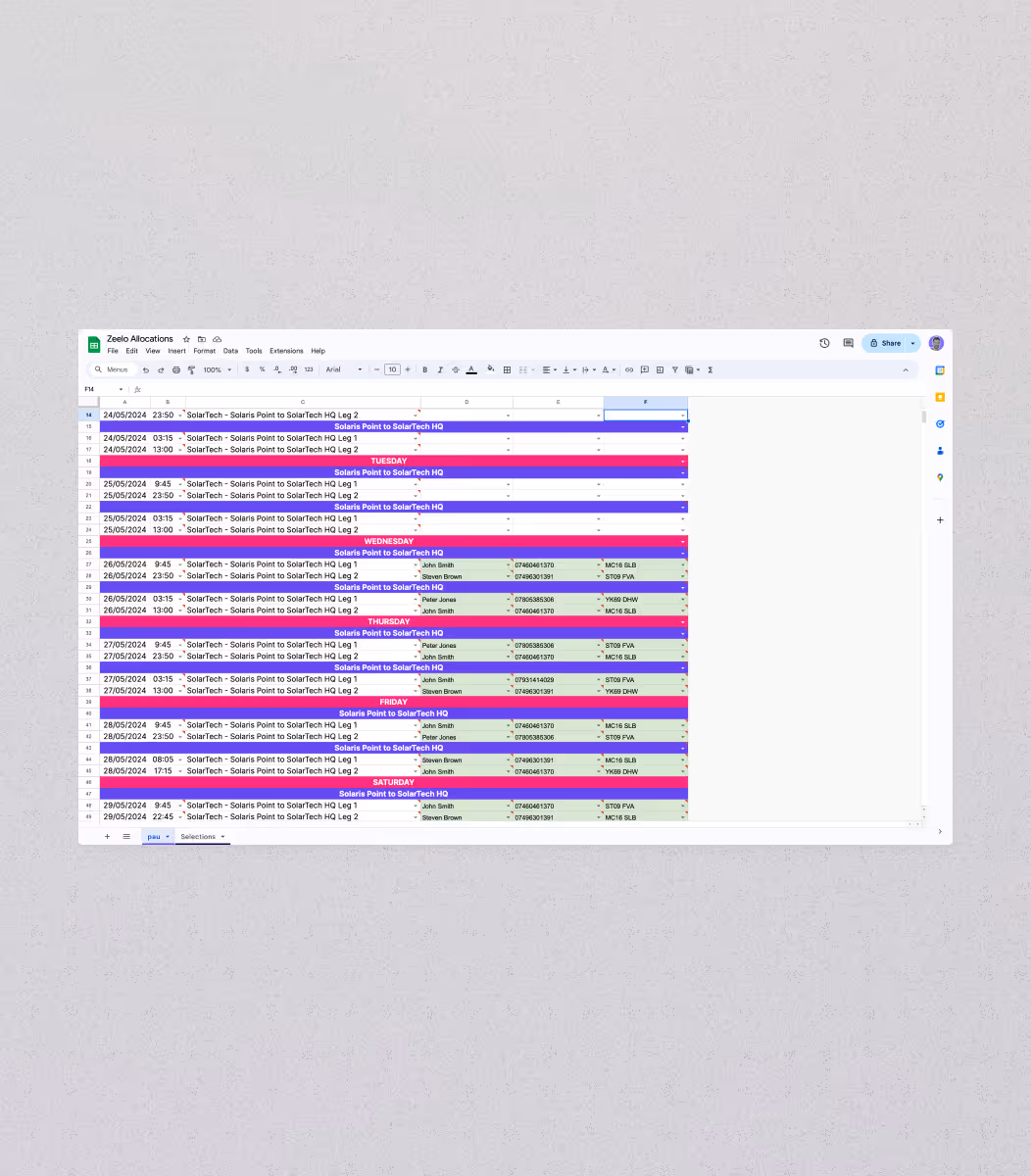Open the Share options dropdown arrow
Image resolution: width=1031 pixels, height=1176 pixels.
click(912, 343)
